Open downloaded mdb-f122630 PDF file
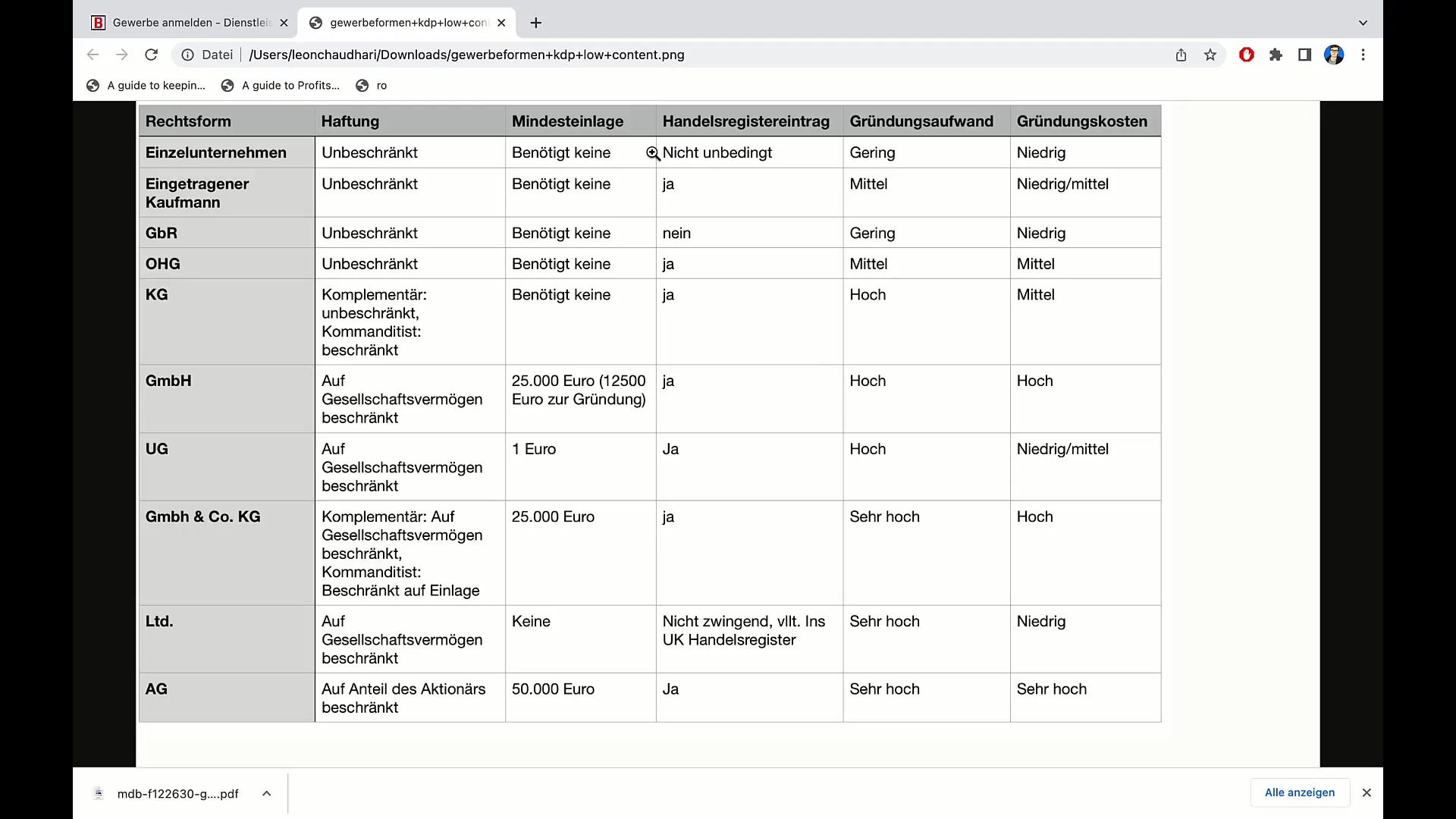This screenshot has height=819, width=1456. pos(167,793)
